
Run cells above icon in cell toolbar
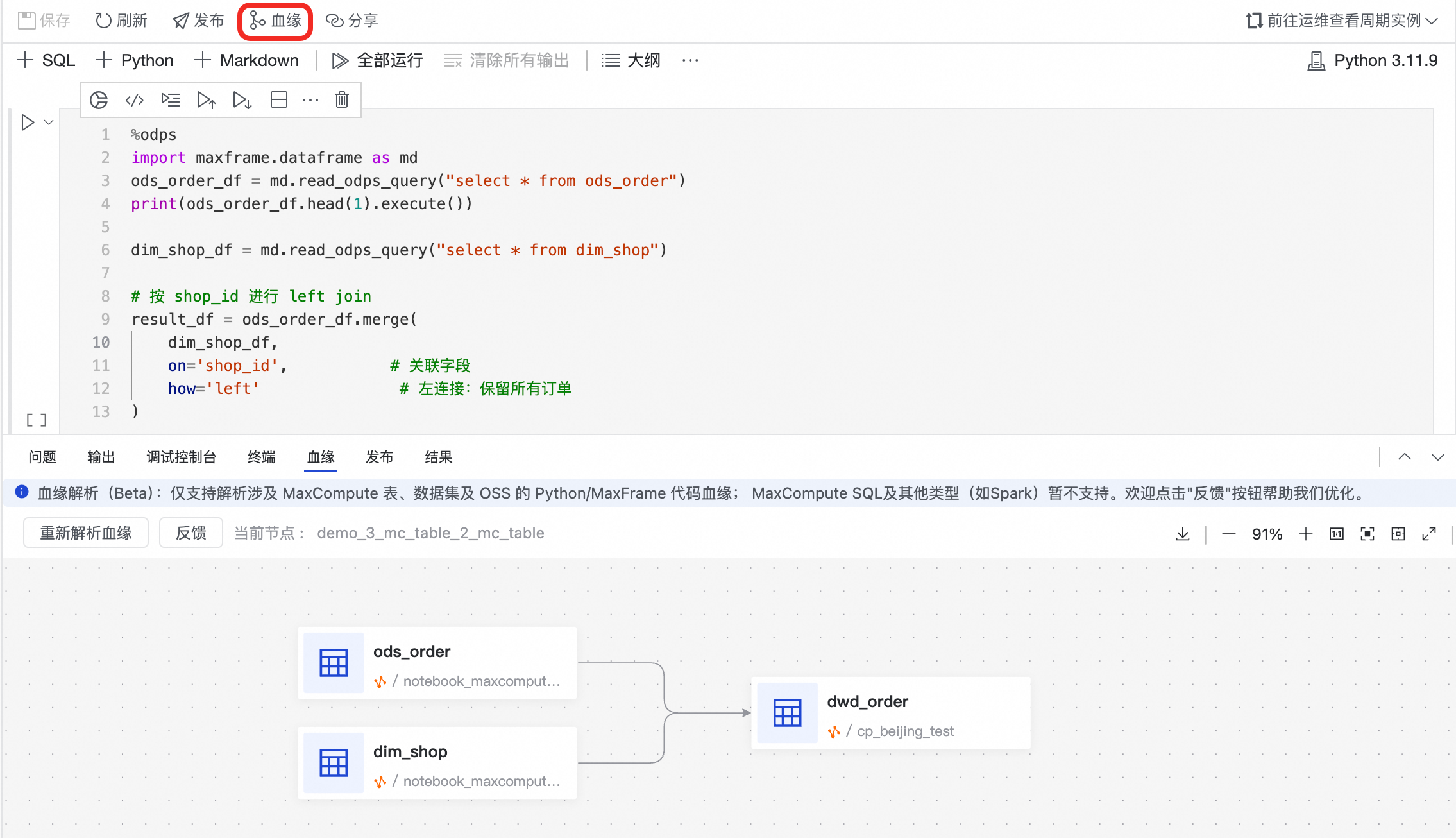(206, 100)
